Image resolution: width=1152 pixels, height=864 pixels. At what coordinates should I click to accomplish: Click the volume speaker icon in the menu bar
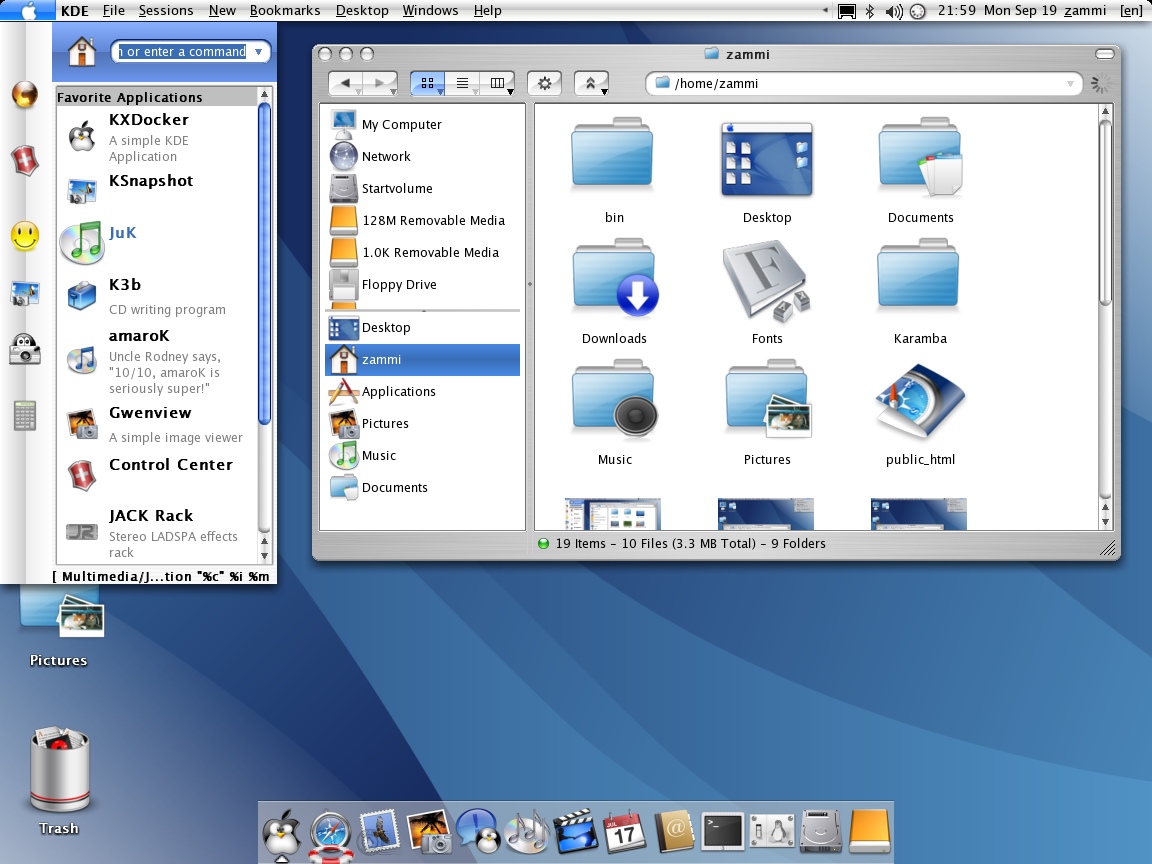click(893, 11)
